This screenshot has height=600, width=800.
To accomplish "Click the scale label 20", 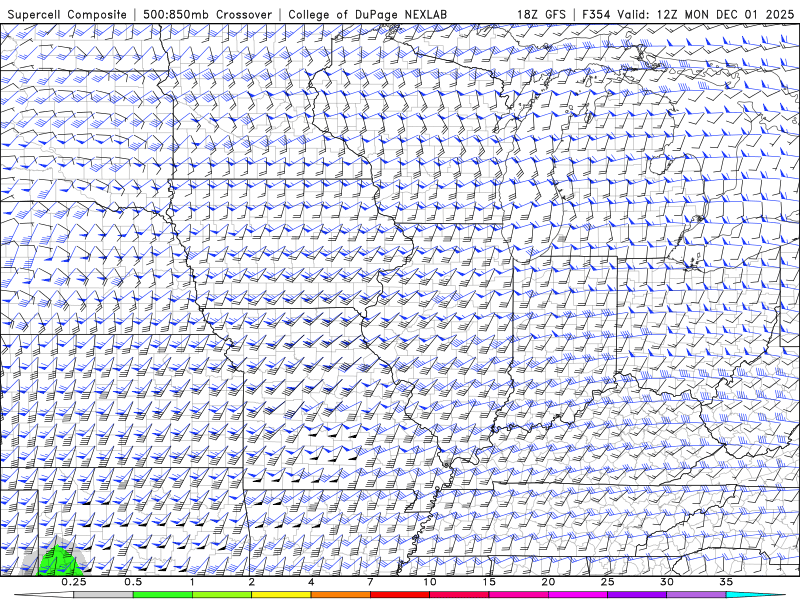I will (548, 582).
